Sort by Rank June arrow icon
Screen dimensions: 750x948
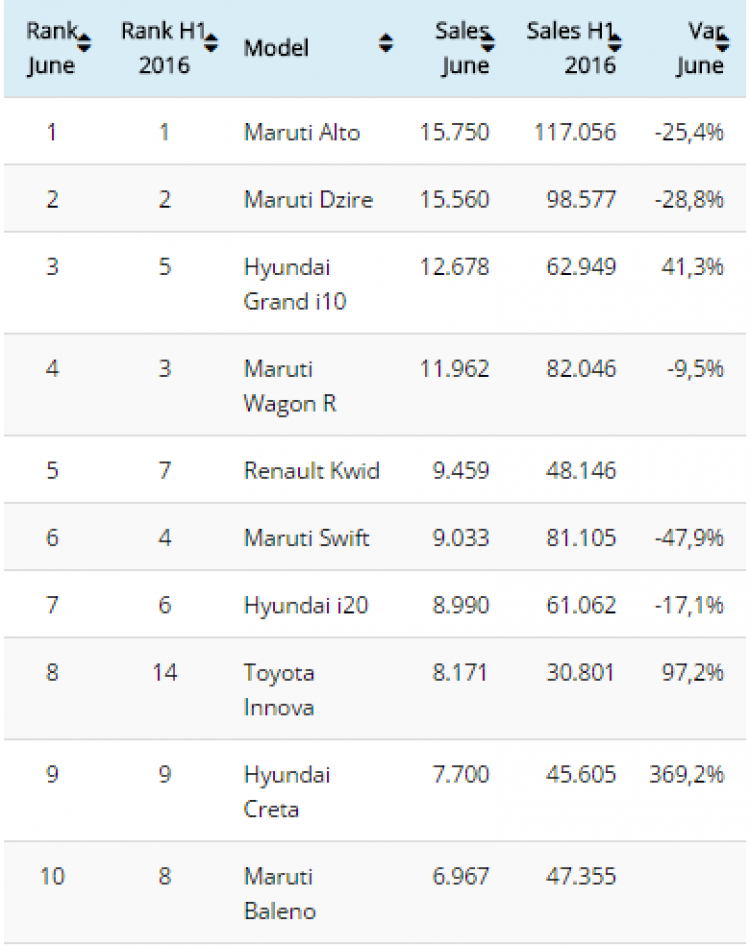click(84, 43)
